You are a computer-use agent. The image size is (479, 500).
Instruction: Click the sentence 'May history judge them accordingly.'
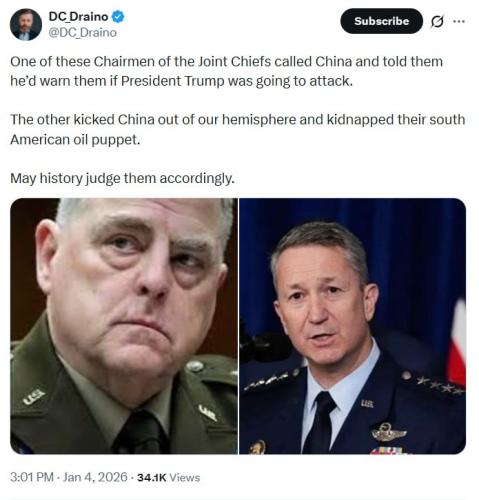(x=122, y=178)
